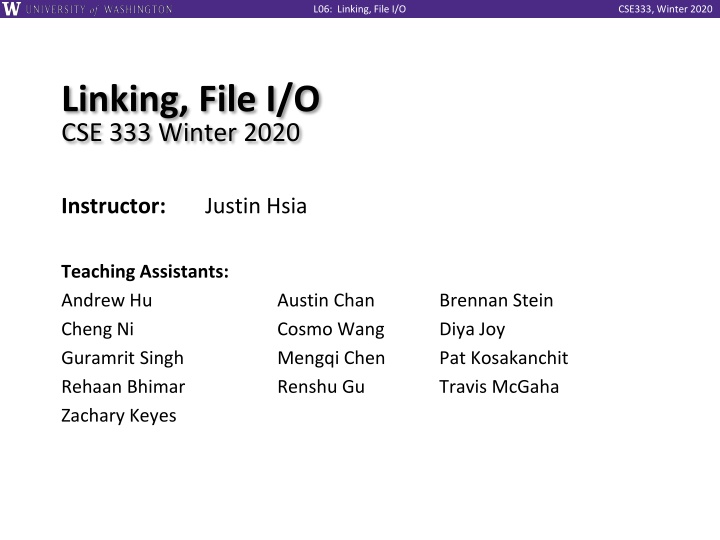Click the header text 'L06: Linking, File I/O'
Viewport: 720px width, 540px height.
click(360, 9)
